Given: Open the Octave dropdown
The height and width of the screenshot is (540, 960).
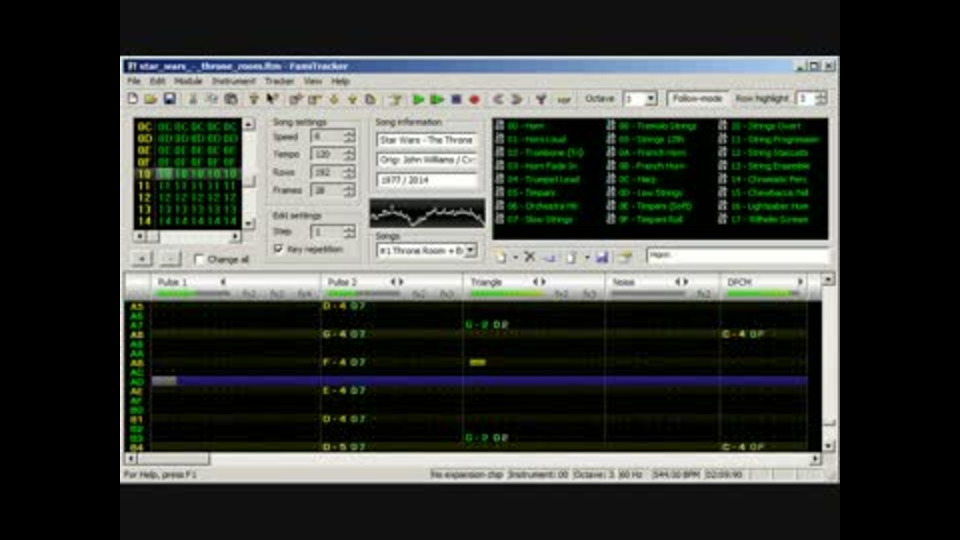Looking at the screenshot, I should coord(651,99).
